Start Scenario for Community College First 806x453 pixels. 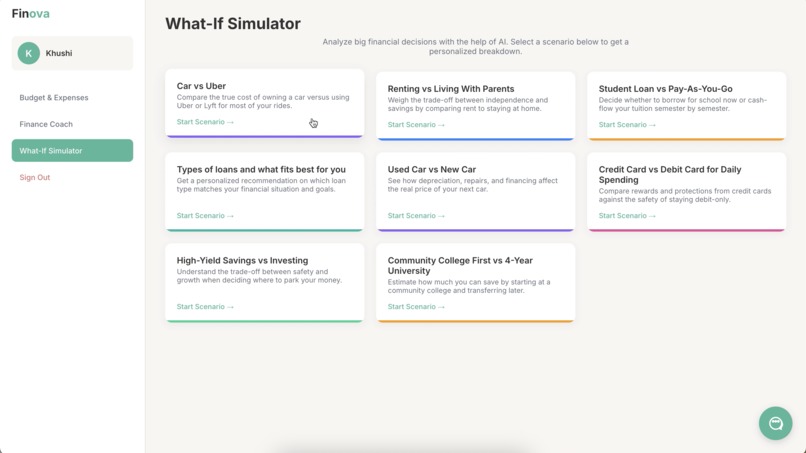coord(416,306)
